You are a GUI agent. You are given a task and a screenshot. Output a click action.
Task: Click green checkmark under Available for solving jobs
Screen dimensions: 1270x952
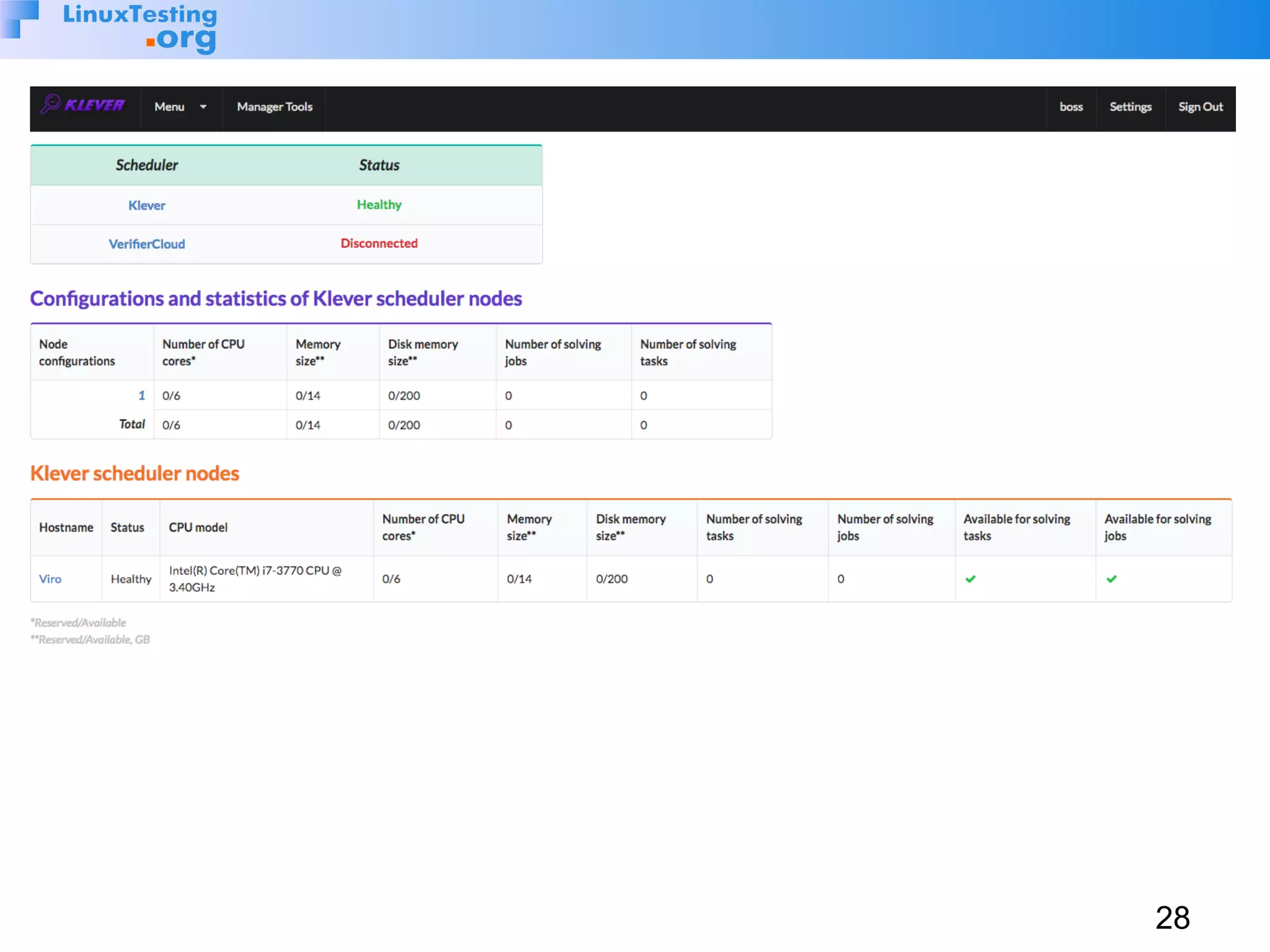[x=1111, y=579]
